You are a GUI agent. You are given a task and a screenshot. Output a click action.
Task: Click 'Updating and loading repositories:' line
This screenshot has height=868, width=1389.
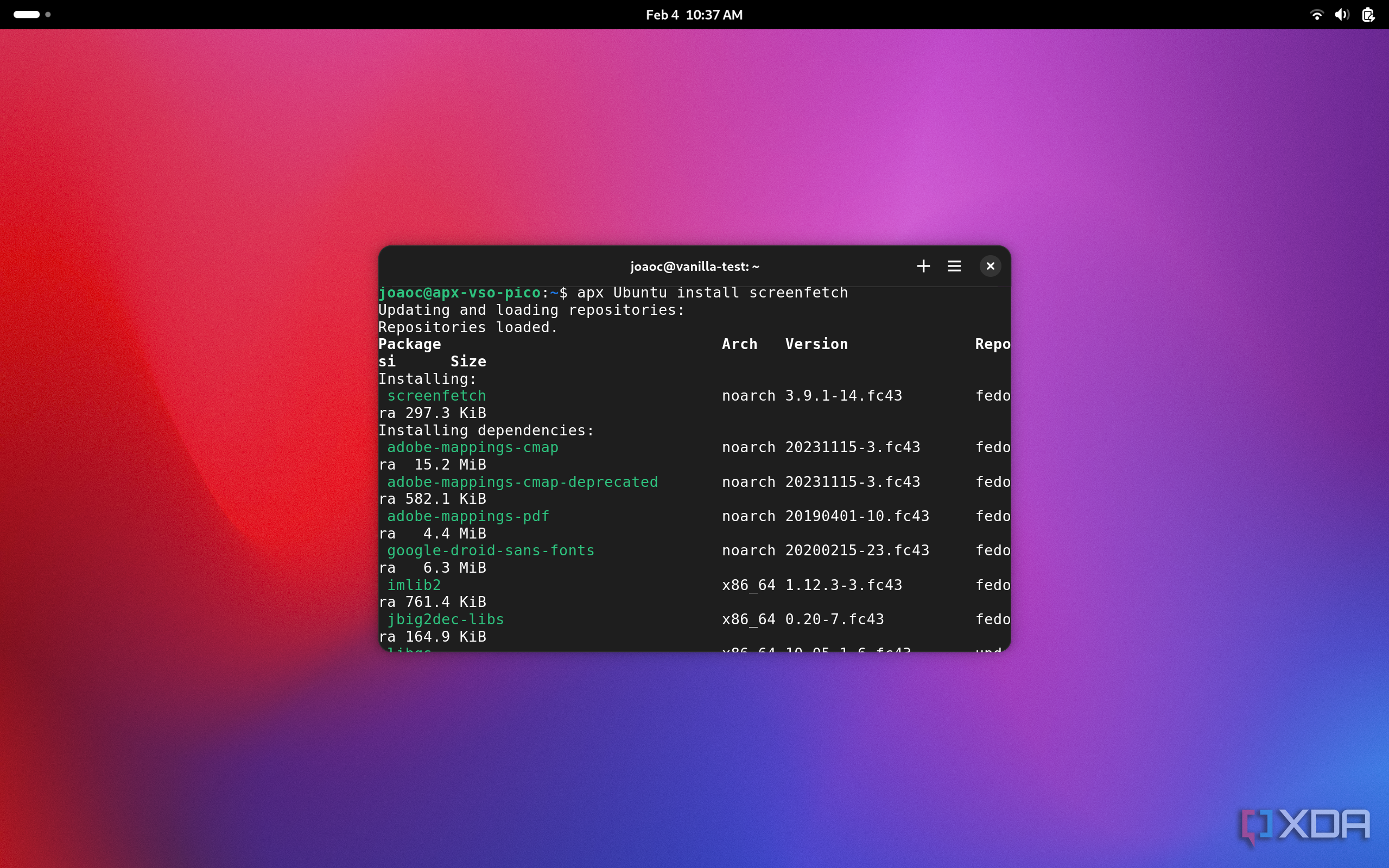pyautogui.click(x=531, y=310)
